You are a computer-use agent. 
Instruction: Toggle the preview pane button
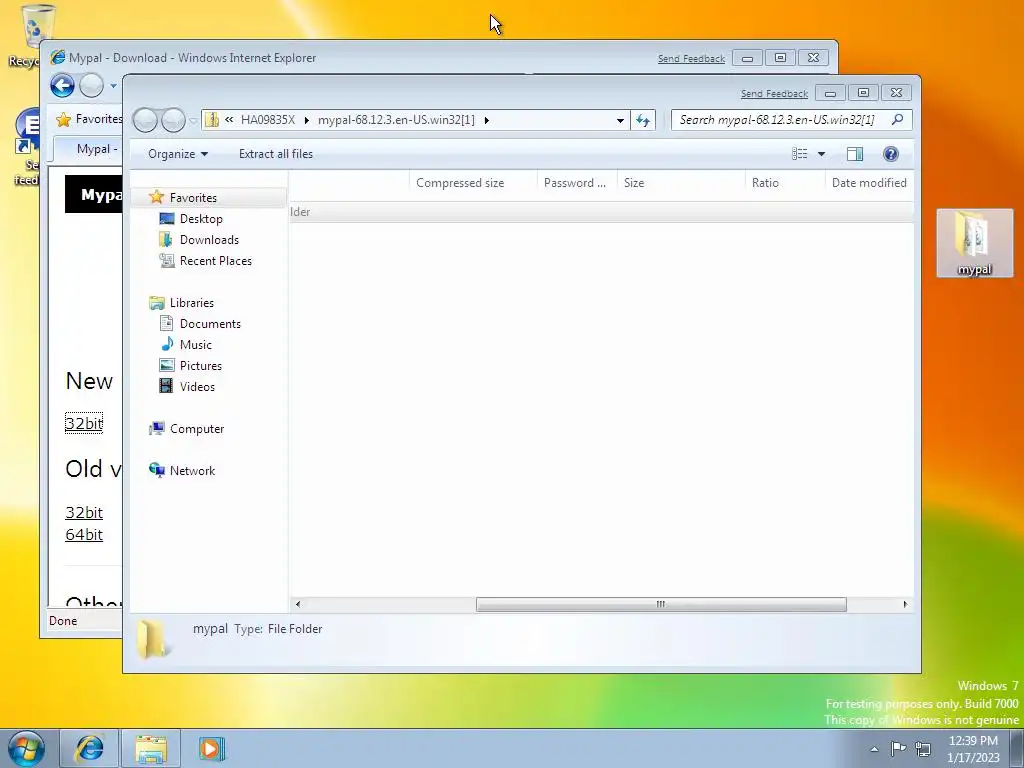(x=855, y=154)
